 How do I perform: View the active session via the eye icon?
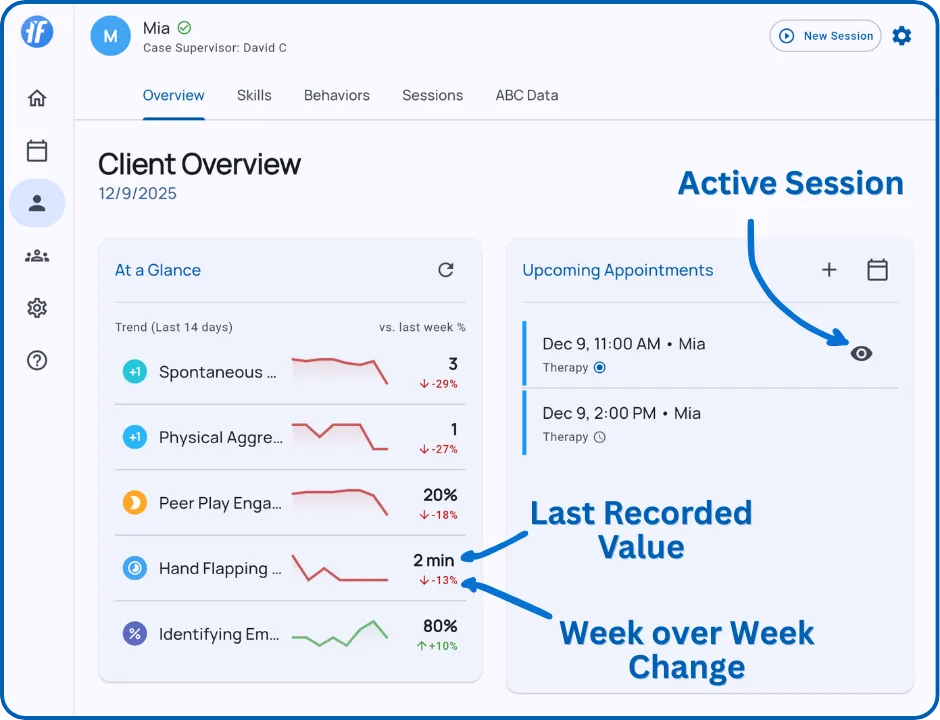(x=861, y=353)
